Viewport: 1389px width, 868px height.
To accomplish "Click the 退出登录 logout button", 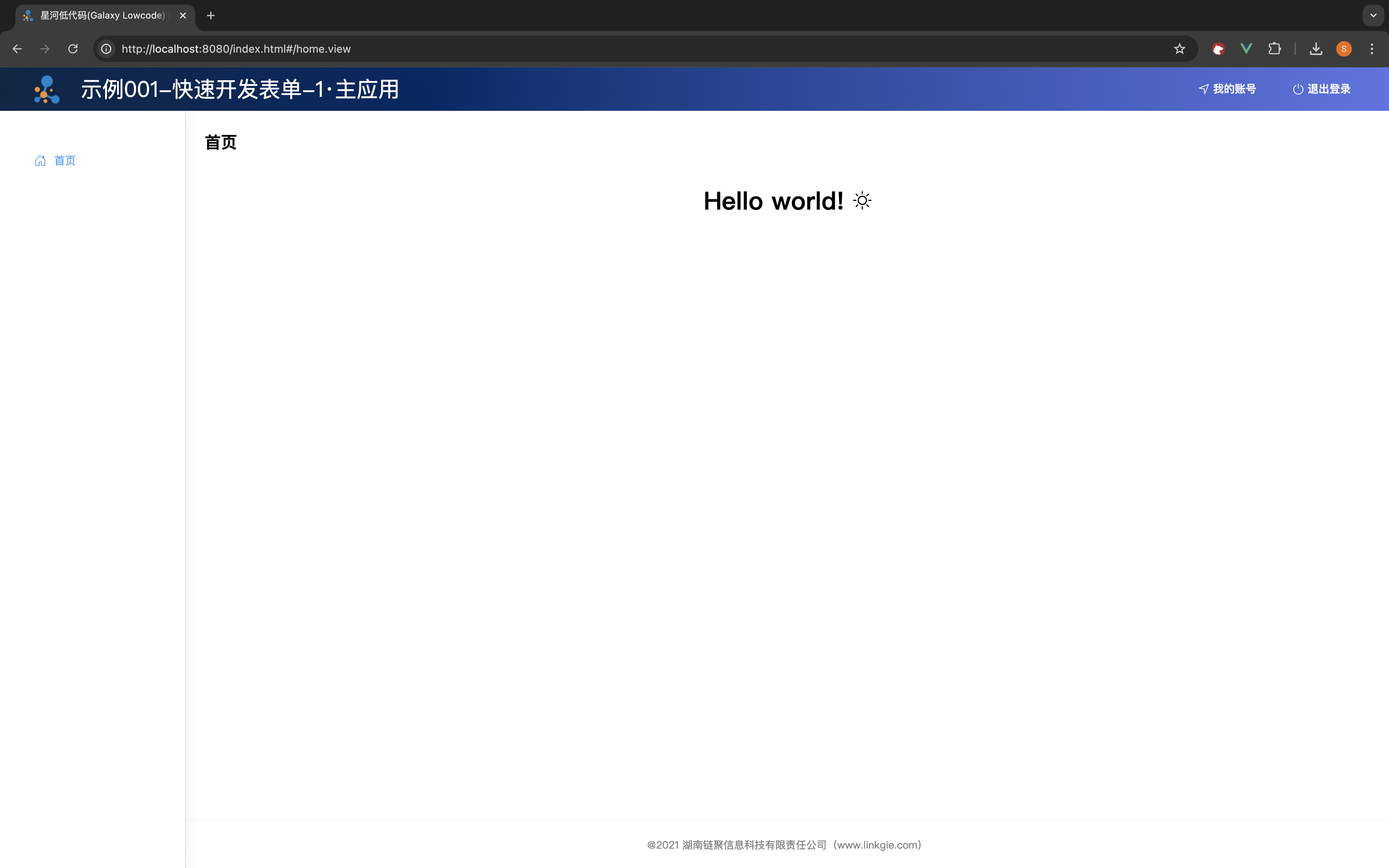I will click(1322, 89).
